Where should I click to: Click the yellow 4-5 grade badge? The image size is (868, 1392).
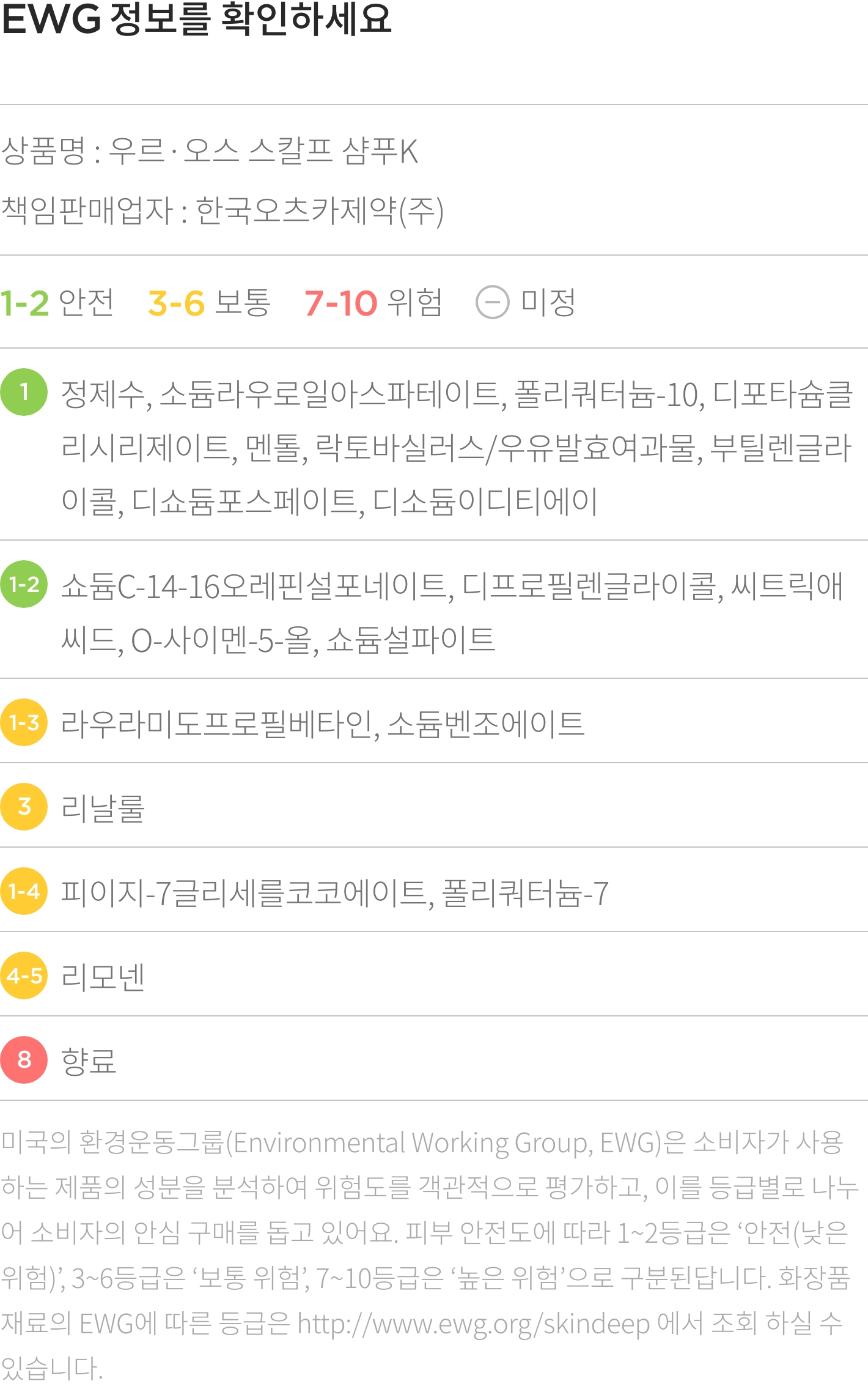click(x=24, y=976)
